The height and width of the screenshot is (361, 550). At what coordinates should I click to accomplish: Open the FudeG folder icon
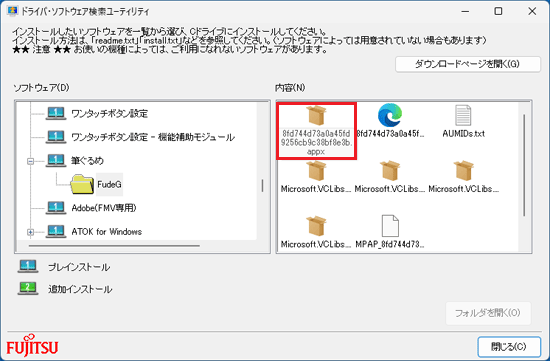pos(82,184)
